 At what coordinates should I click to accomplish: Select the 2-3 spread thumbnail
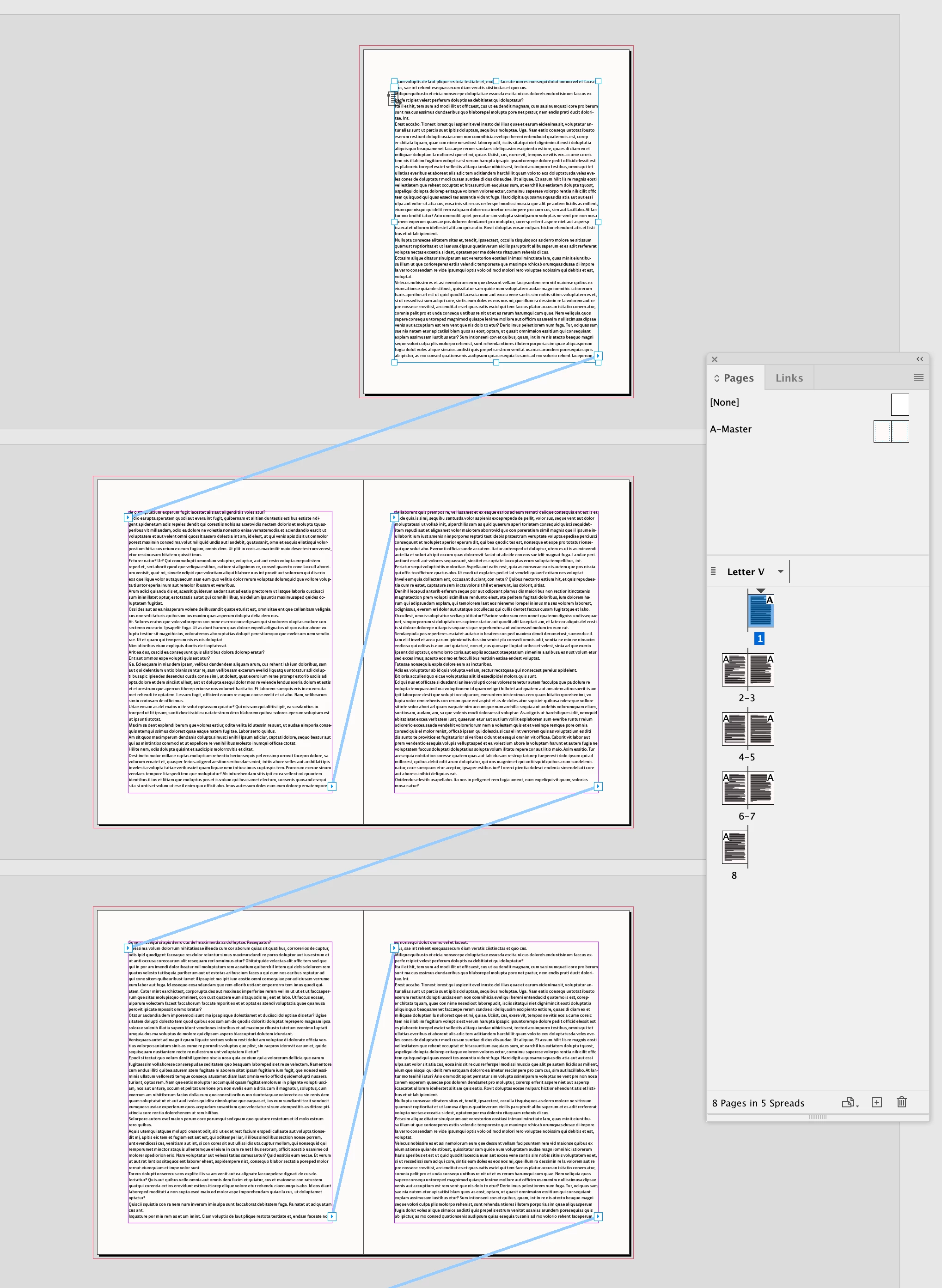(747, 670)
